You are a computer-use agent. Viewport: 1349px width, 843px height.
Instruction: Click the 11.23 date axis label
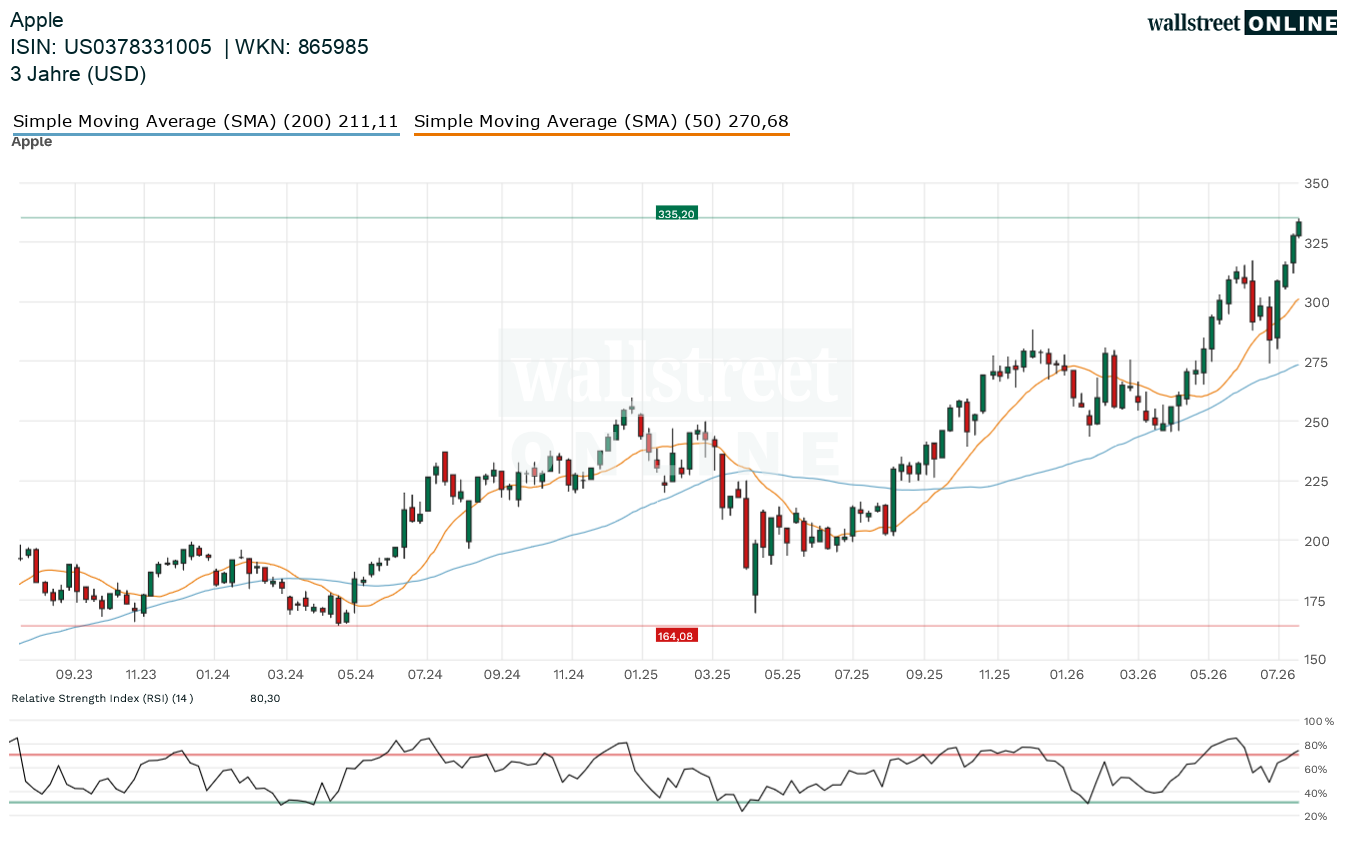pos(142,675)
